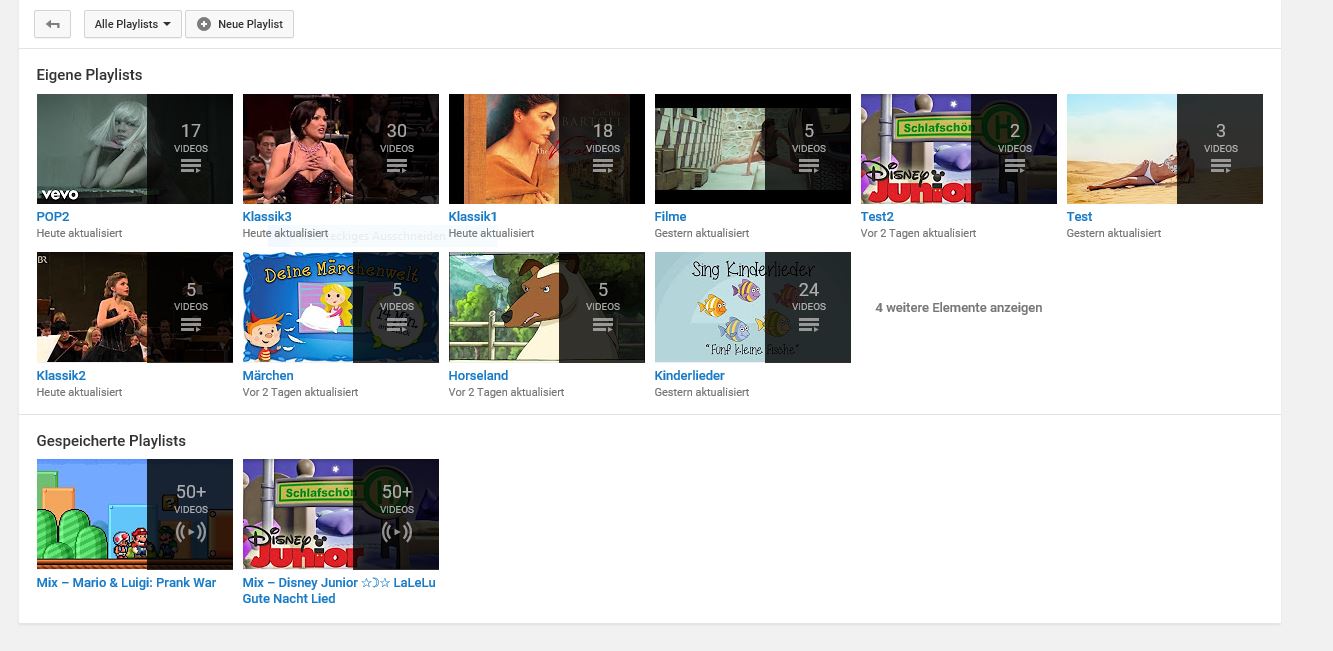Image resolution: width=1333 pixels, height=651 pixels.
Task: Open the Disney Junior mix thumbnail
Action: tap(341, 514)
